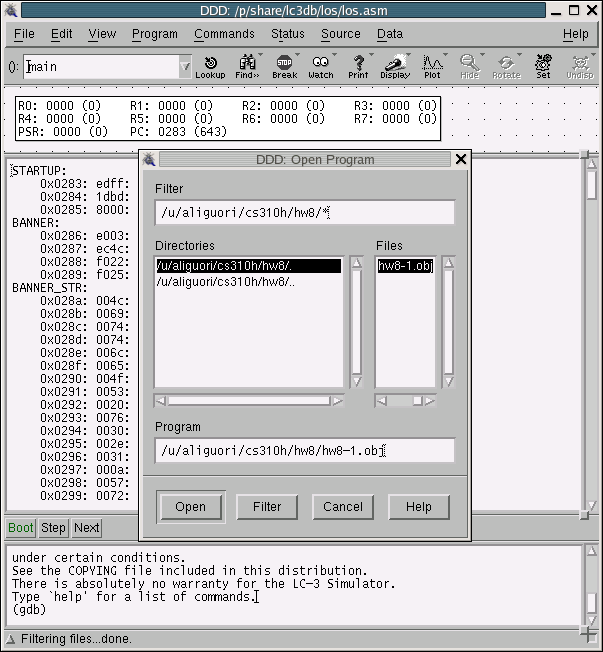Click the warning triangle icon in status bar
The height and width of the screenshot is (652, 603).
(10, 639)
